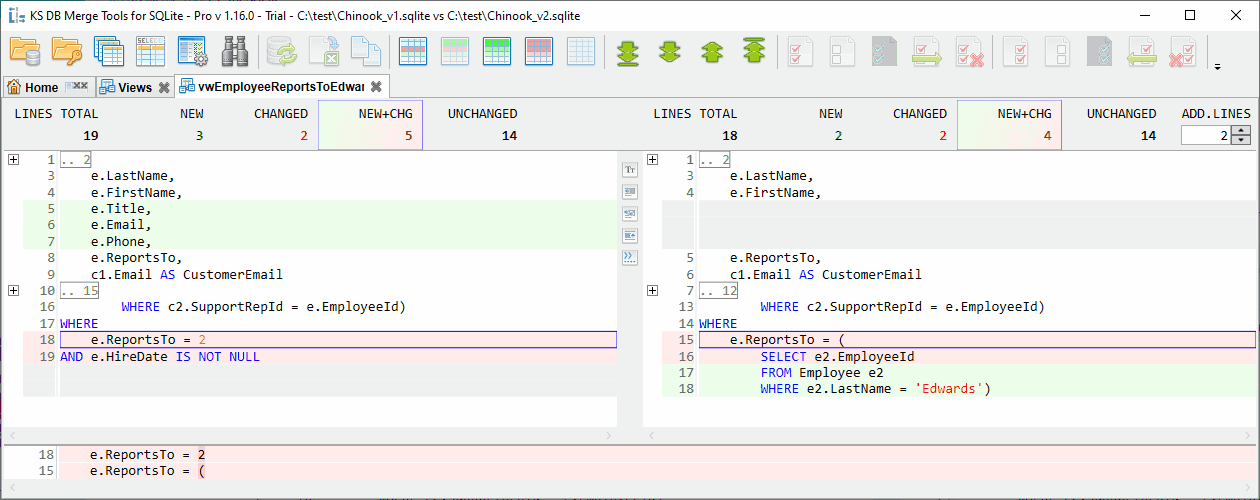Screen dimensions: 1260x500
Task: Click the Home tab's small XX icon
Action: tap(77, 87)
